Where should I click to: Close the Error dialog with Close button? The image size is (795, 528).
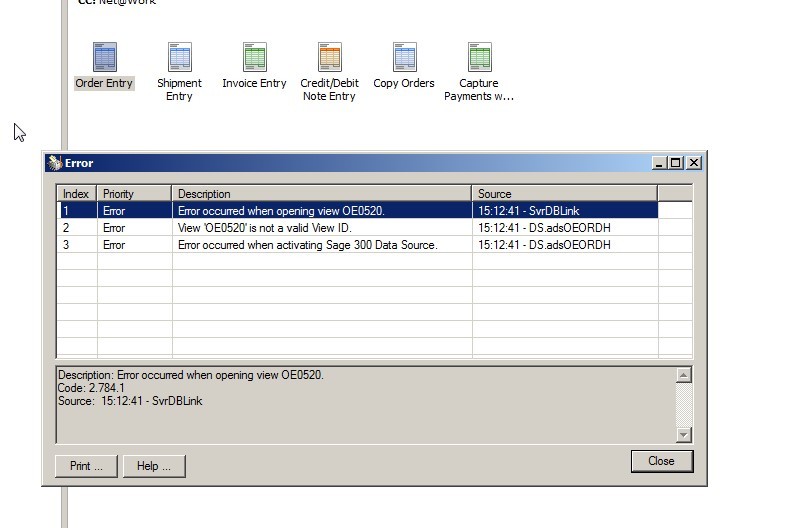(x=662, y=461)
